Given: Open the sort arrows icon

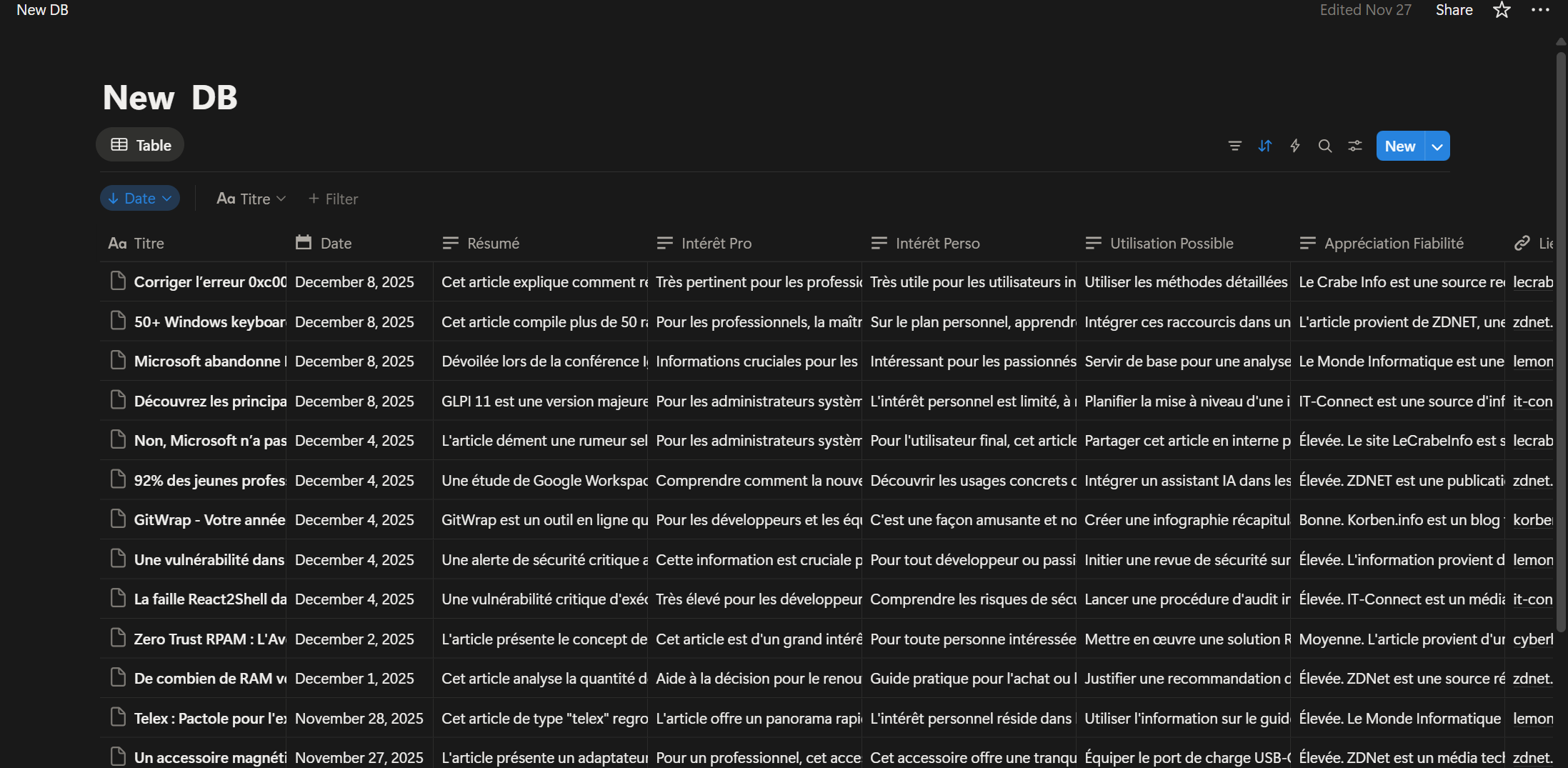Looking at the screenshot, I should (1265, 146).
